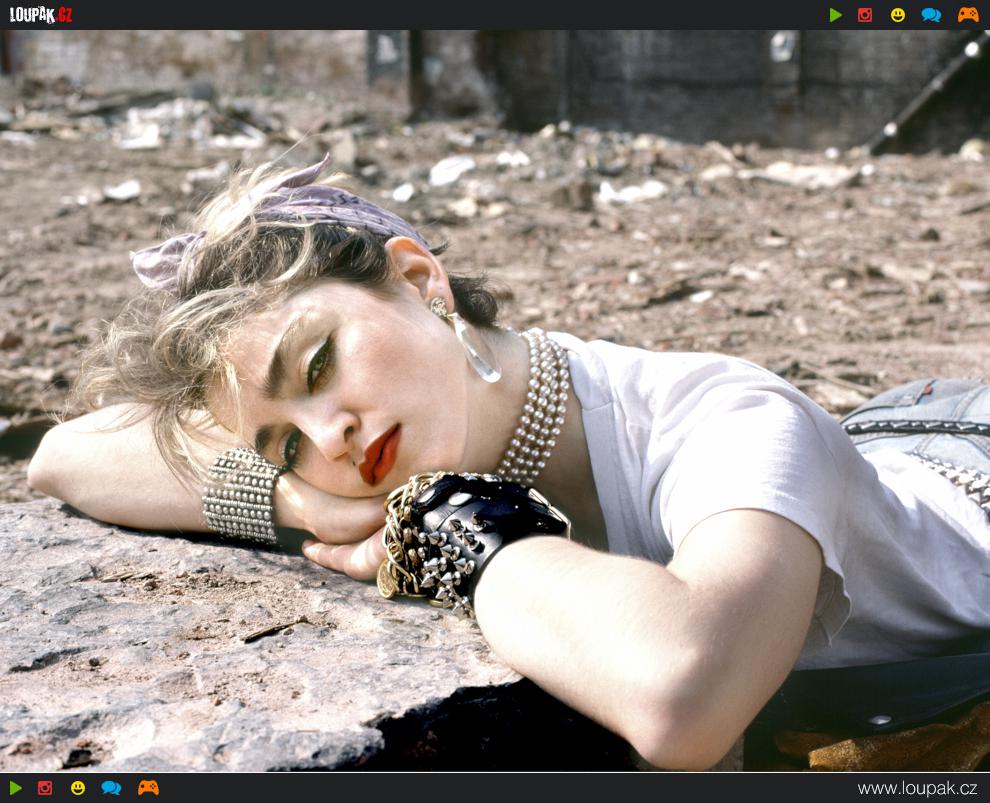This screenshot has width=990, height=803.
Task: Click the red Instagram icon in bottom bar
Action: pos(45,788)
